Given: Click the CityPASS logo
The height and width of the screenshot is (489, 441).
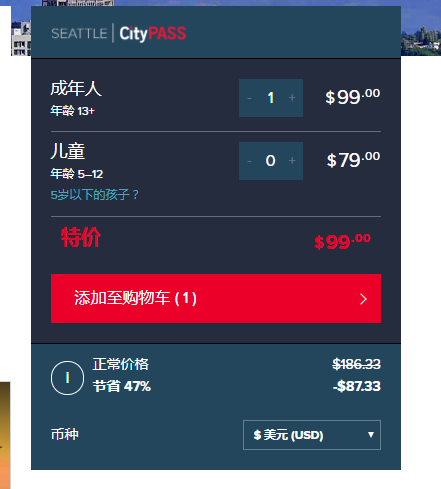Looking at the screenshot, I should click(153, 33).
